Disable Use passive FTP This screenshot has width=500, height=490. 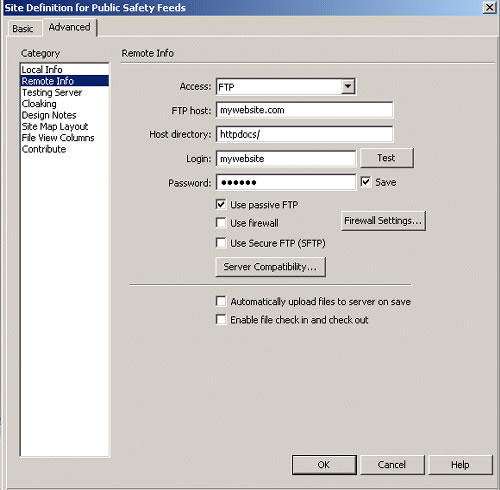pos(221,204)
